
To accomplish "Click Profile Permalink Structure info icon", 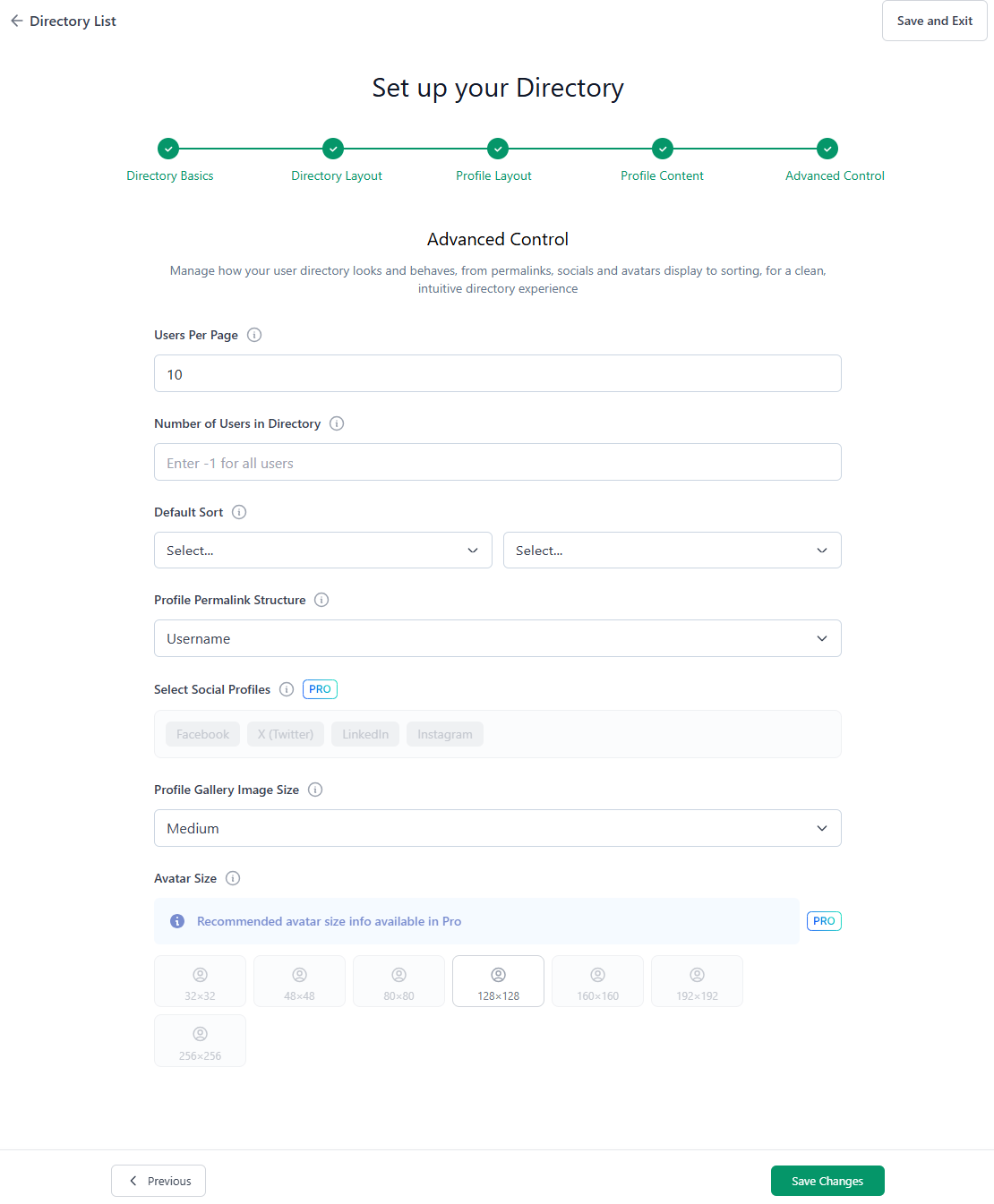I will (x=321, y=600).
